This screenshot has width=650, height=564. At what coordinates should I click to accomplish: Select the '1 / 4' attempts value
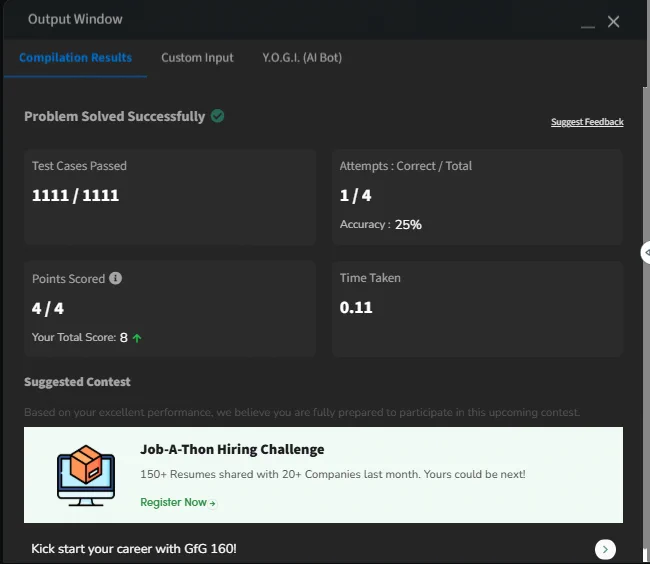point(356,195)
